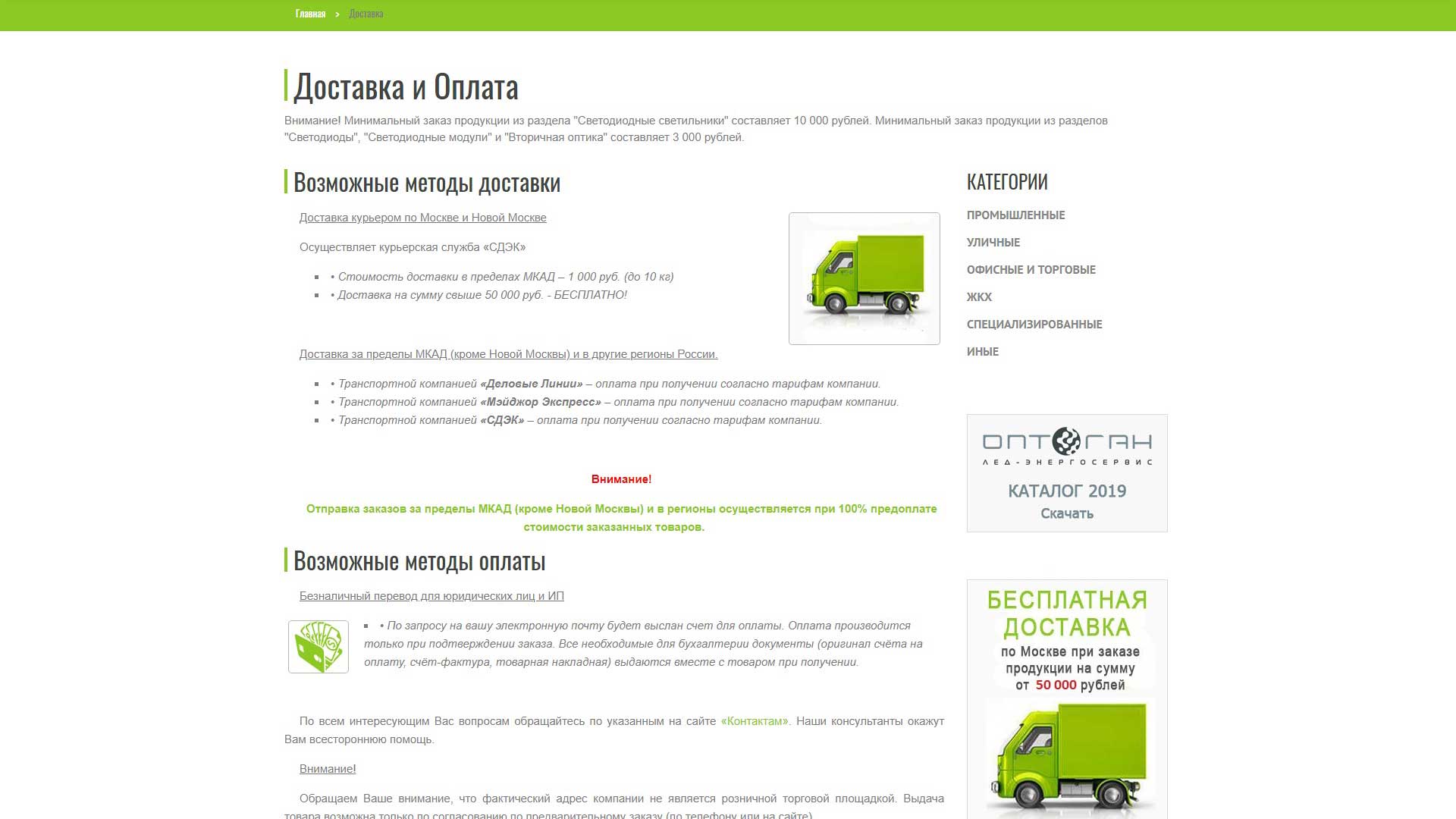Click the underlined Внимание! link
Screen dimensions: 1456x819
[x=327, y=768]
